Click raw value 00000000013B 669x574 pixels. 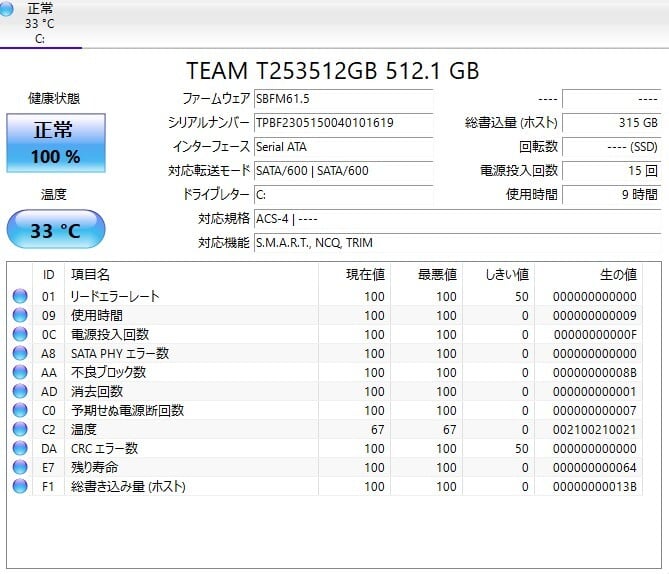pyautogui.click(x=595, y=487)
